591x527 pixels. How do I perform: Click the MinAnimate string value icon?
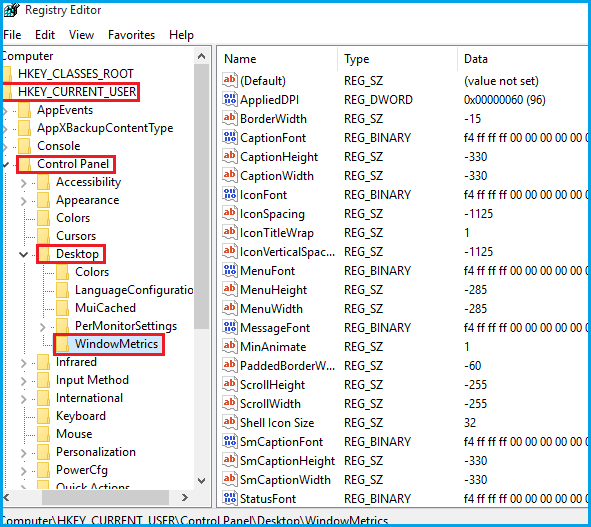(230, 346)
